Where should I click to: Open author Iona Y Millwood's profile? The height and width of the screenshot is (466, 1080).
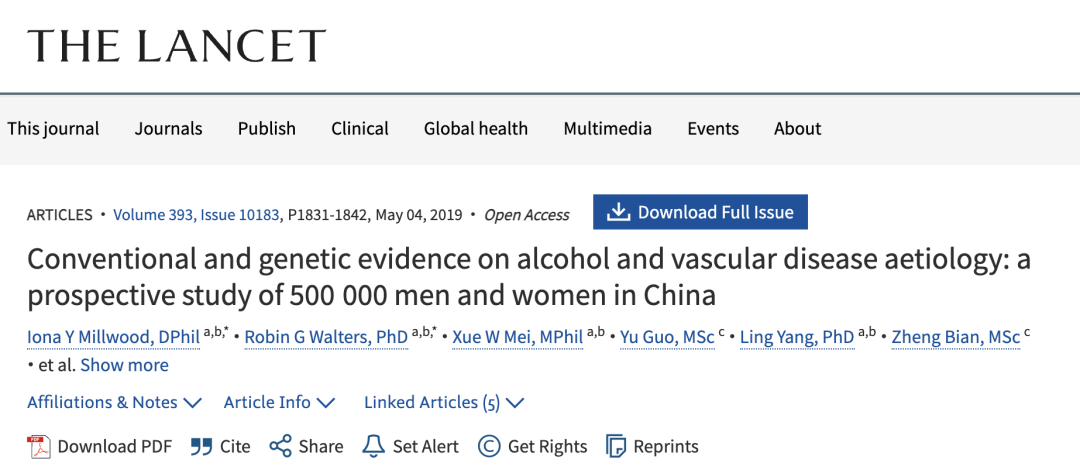pos(113,337)
